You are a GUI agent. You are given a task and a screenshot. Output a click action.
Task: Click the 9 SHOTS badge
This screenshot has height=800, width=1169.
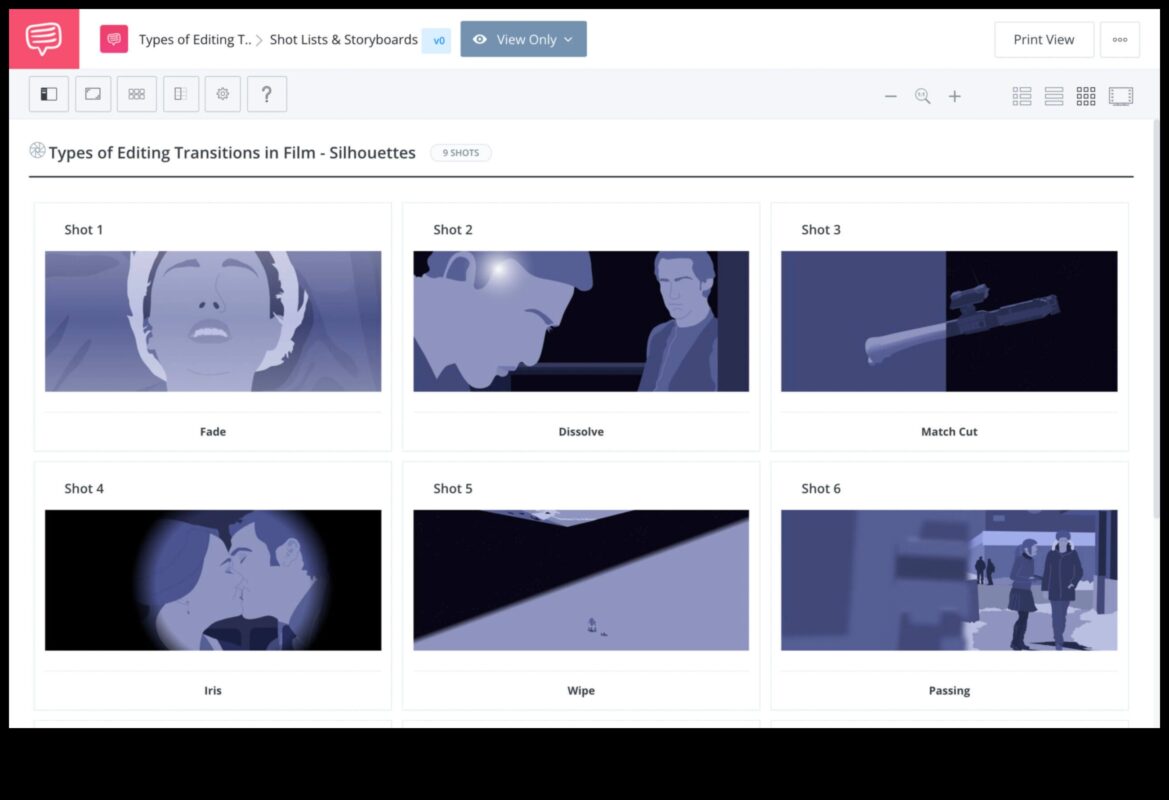click(461, 153)
